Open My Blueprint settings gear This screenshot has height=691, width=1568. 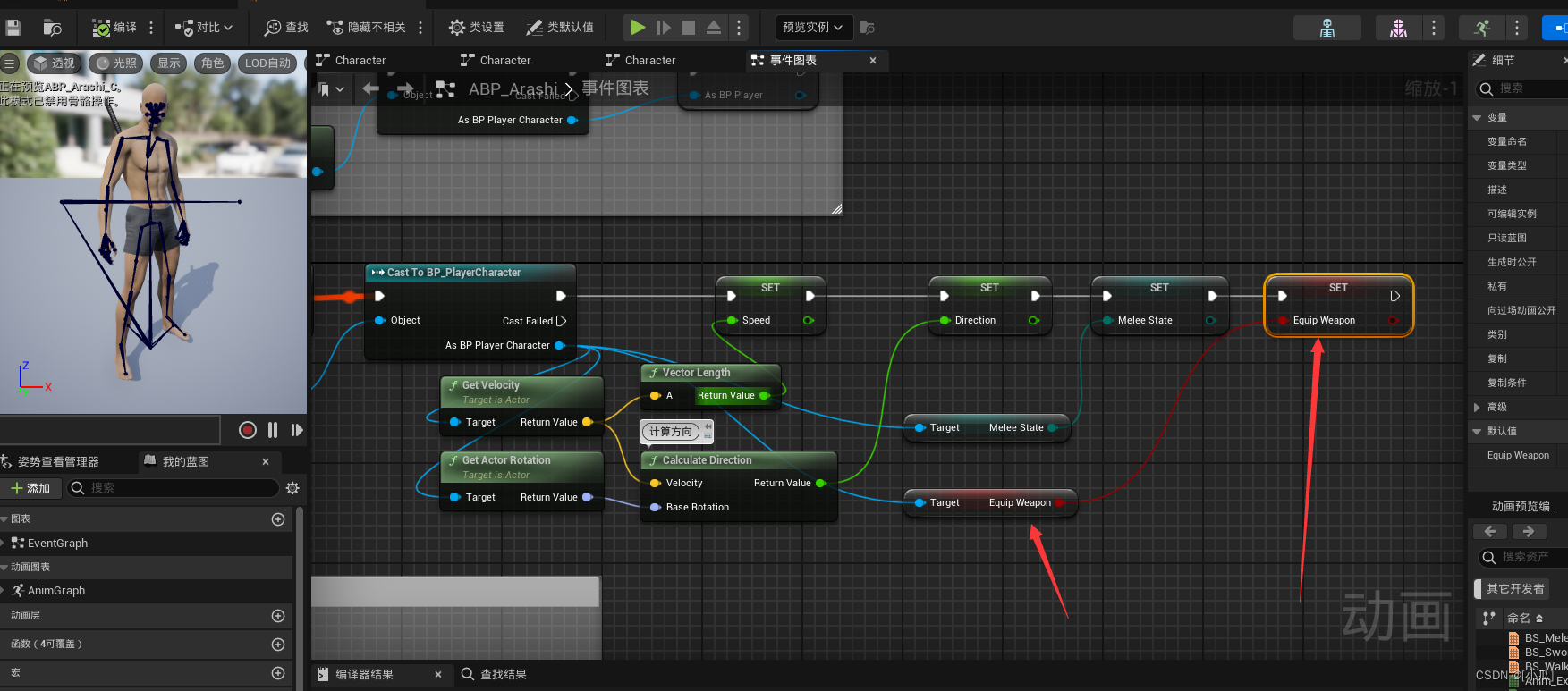click(292, 488)
